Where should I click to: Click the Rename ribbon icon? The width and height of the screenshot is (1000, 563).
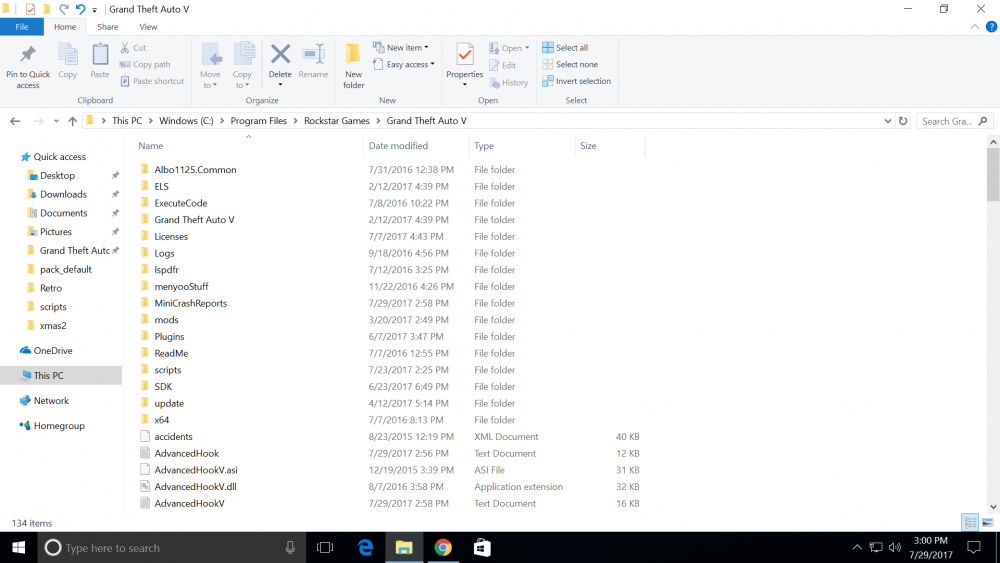pos(313,54)
